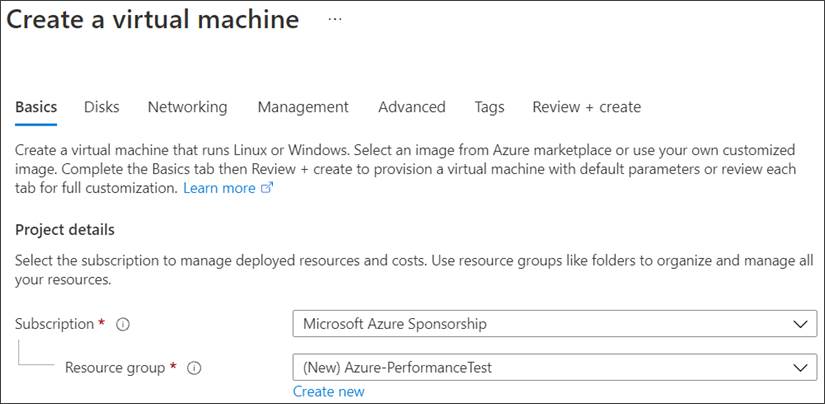Click external link icon after Learn more
Viewport: 825px width, 404px height.
pos(266,188)
